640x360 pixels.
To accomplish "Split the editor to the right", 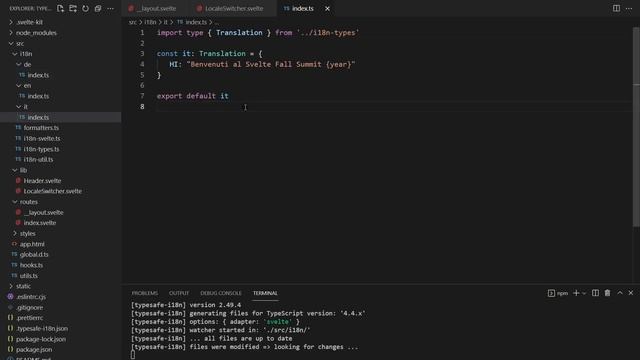I will click(x=616, y=9).
